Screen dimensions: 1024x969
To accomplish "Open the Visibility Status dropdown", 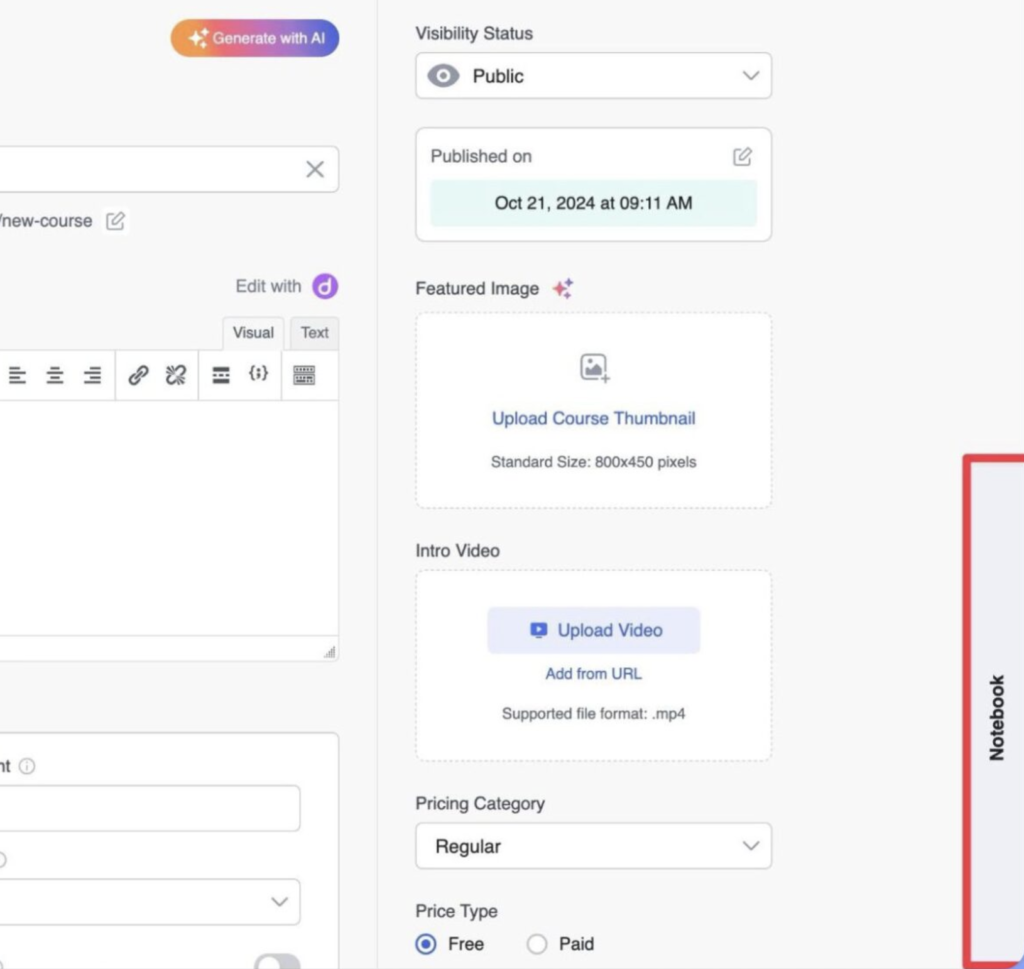I will coord(593,76).
